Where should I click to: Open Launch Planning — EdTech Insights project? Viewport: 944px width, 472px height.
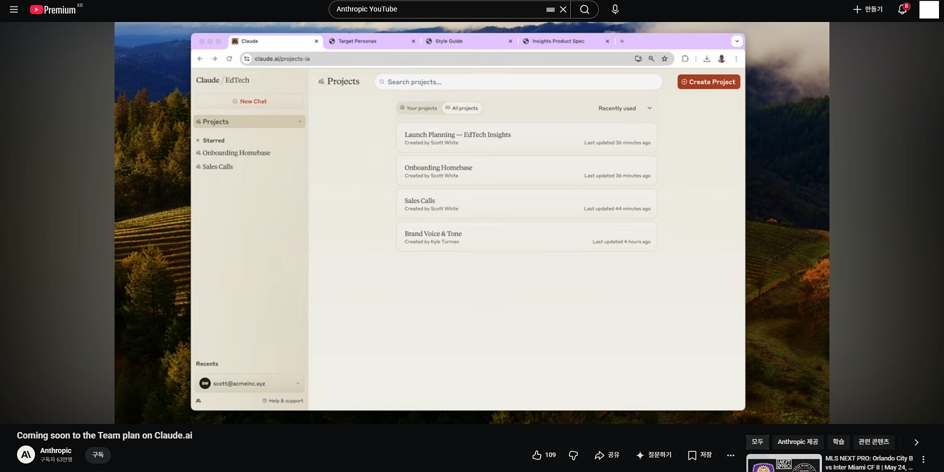[x=526, y=138]
